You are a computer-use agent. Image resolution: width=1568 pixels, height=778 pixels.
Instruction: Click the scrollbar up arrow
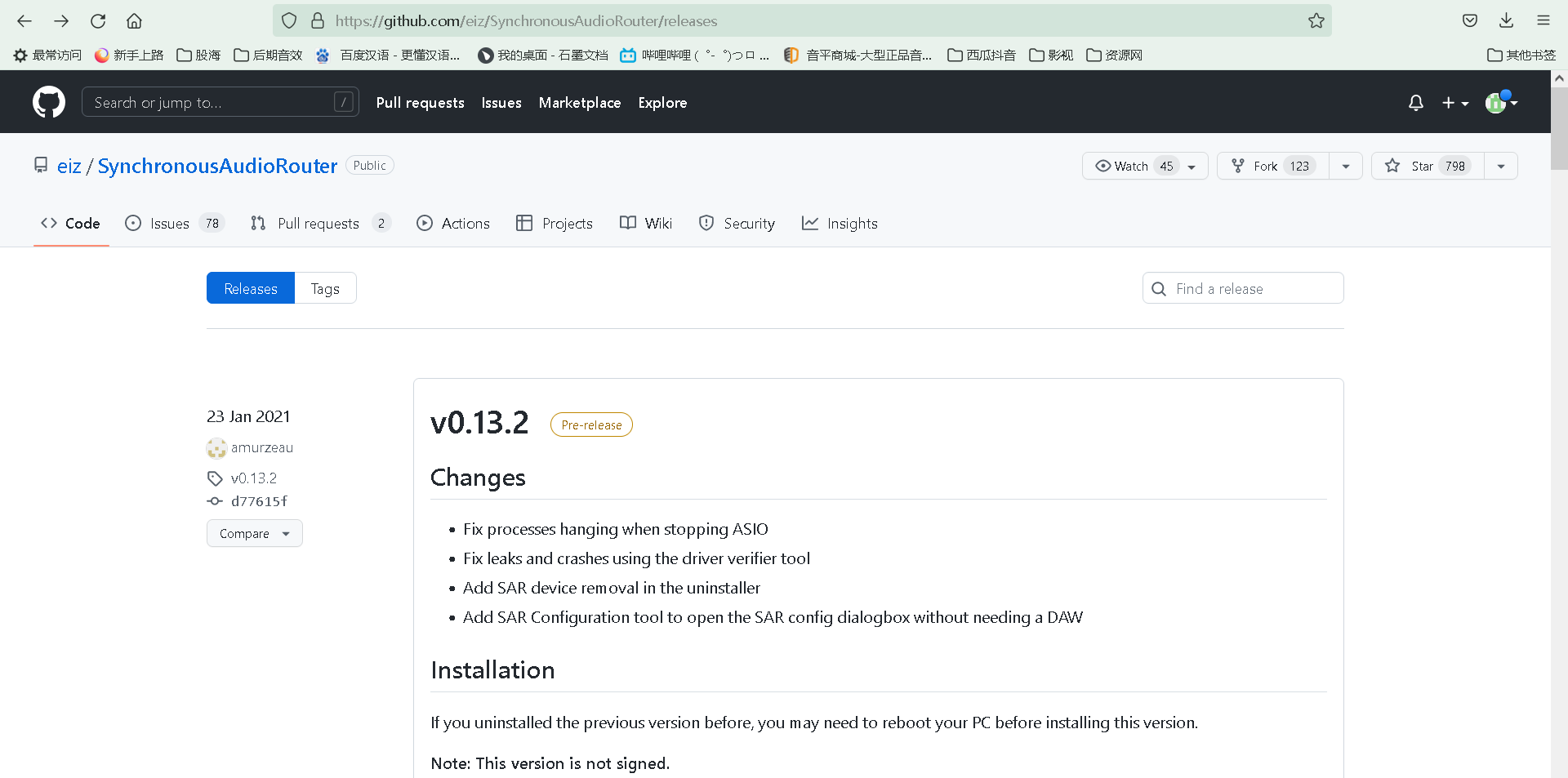click(1559, 78)
